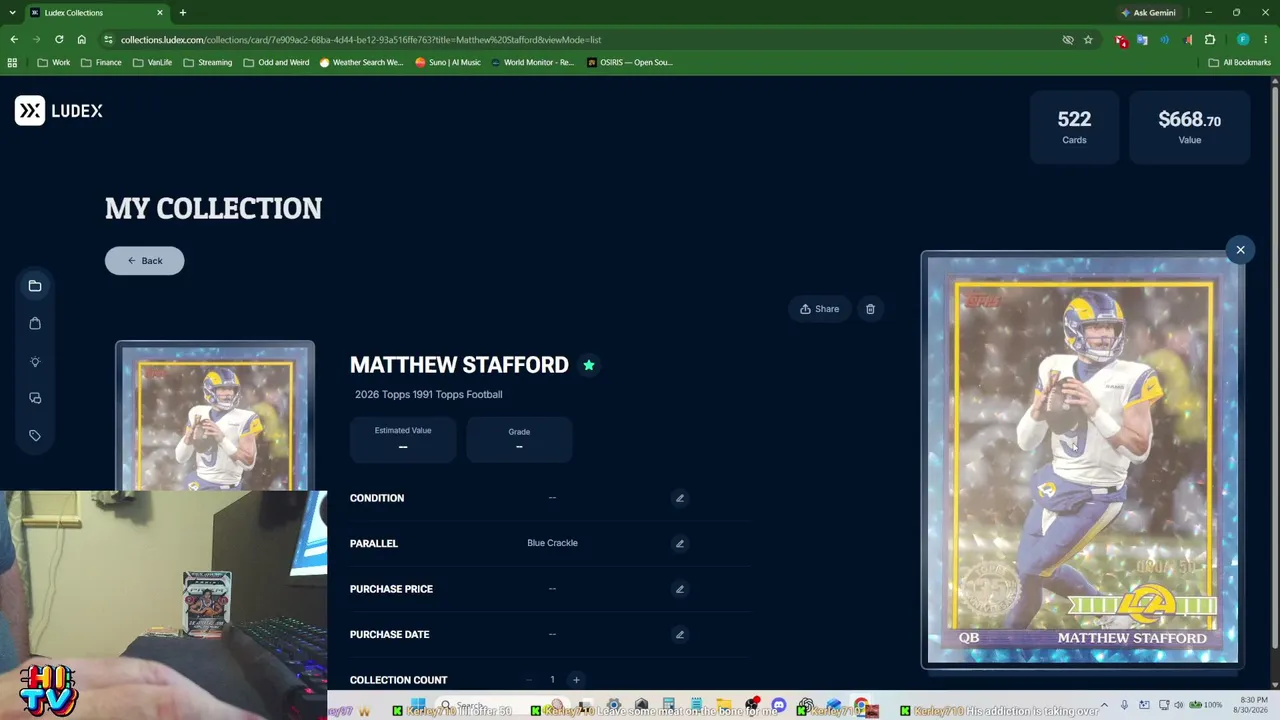
Task: Close the enlarged card image preview
Action: pyautogui.click(x=1240, y=250)
